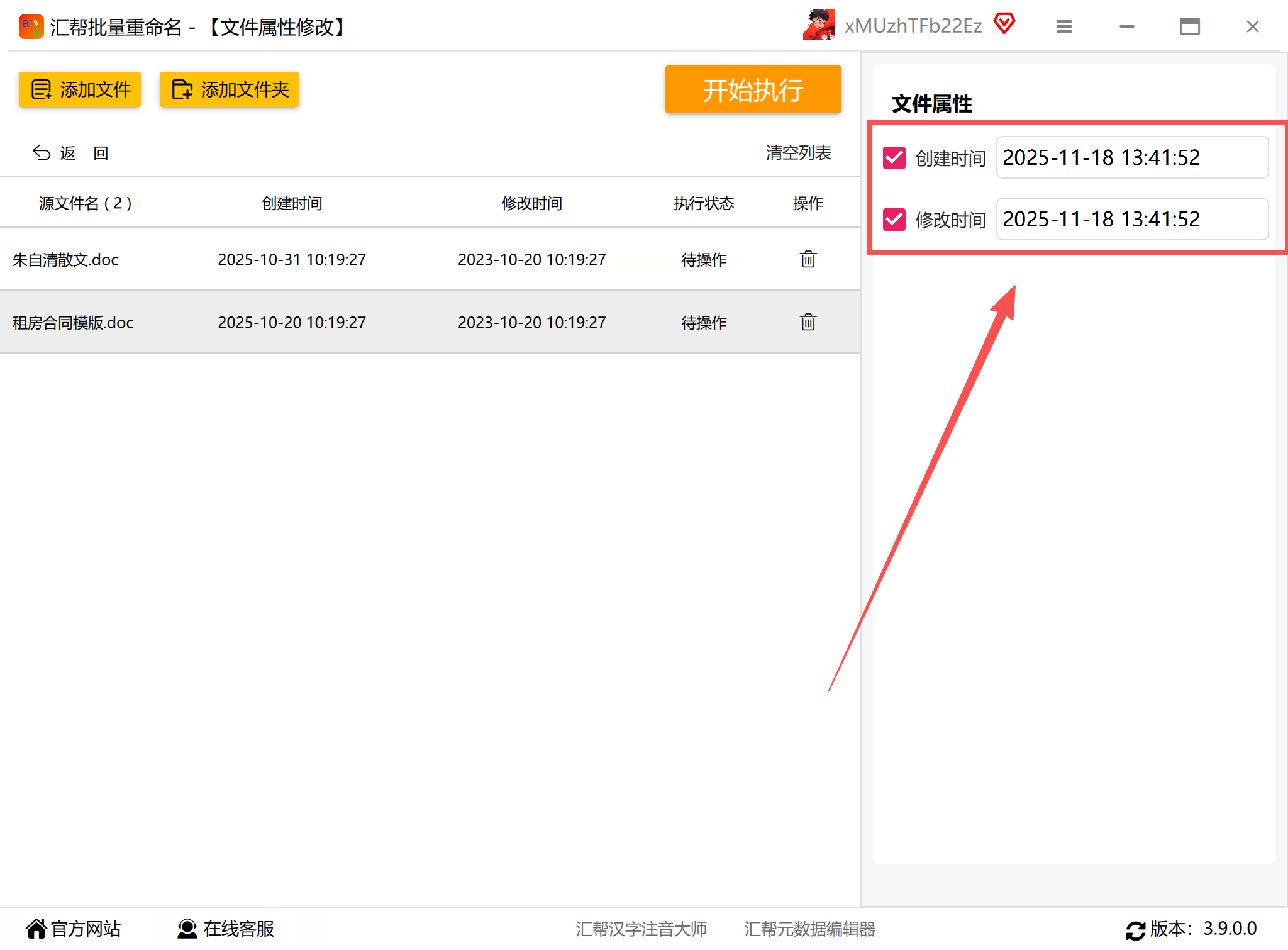
Task: Delete 租房合同模版.doc using trash icon
Action: [808, 322]
